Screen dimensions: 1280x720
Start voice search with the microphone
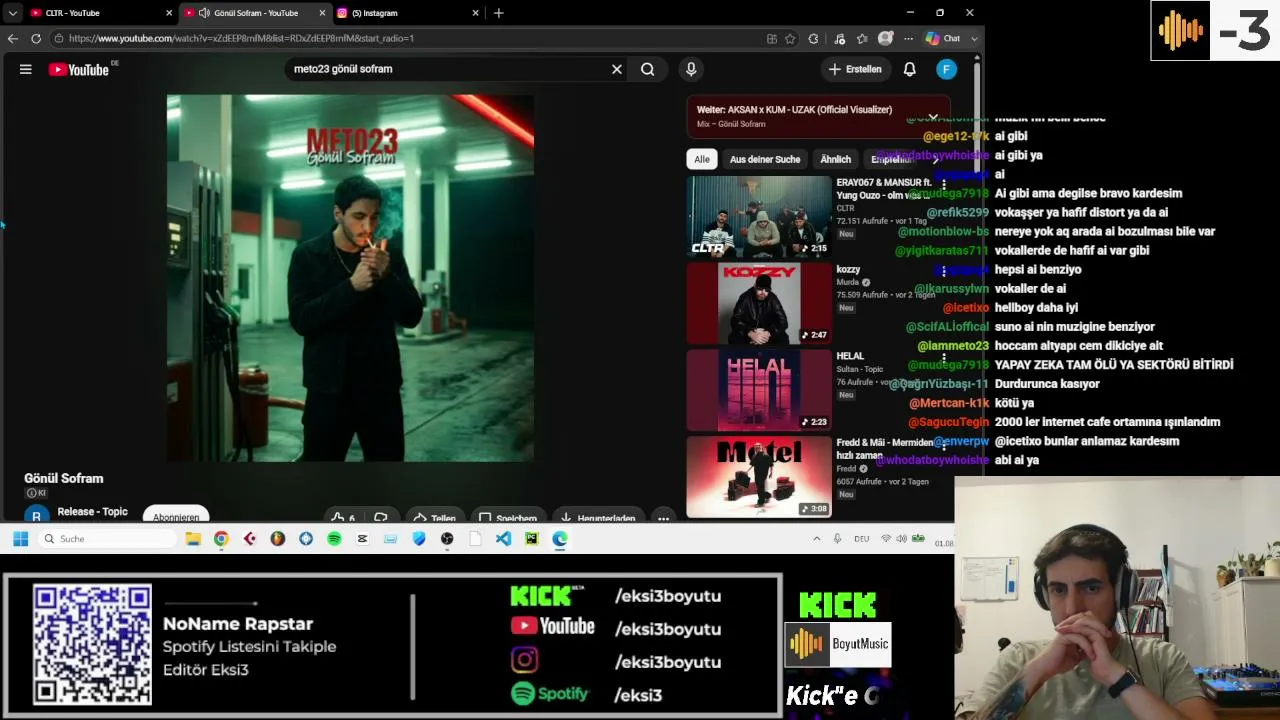[691, 69]
